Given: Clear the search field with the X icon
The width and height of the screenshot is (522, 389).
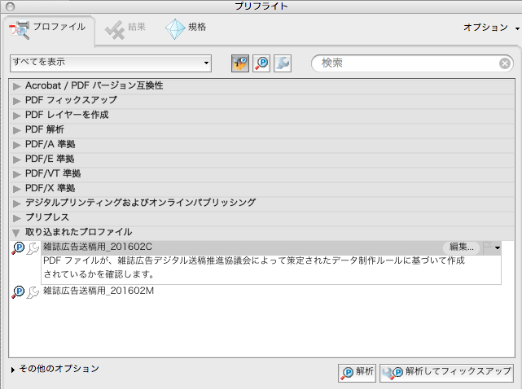Looking at the screenshot, I should tap(505, 63).
